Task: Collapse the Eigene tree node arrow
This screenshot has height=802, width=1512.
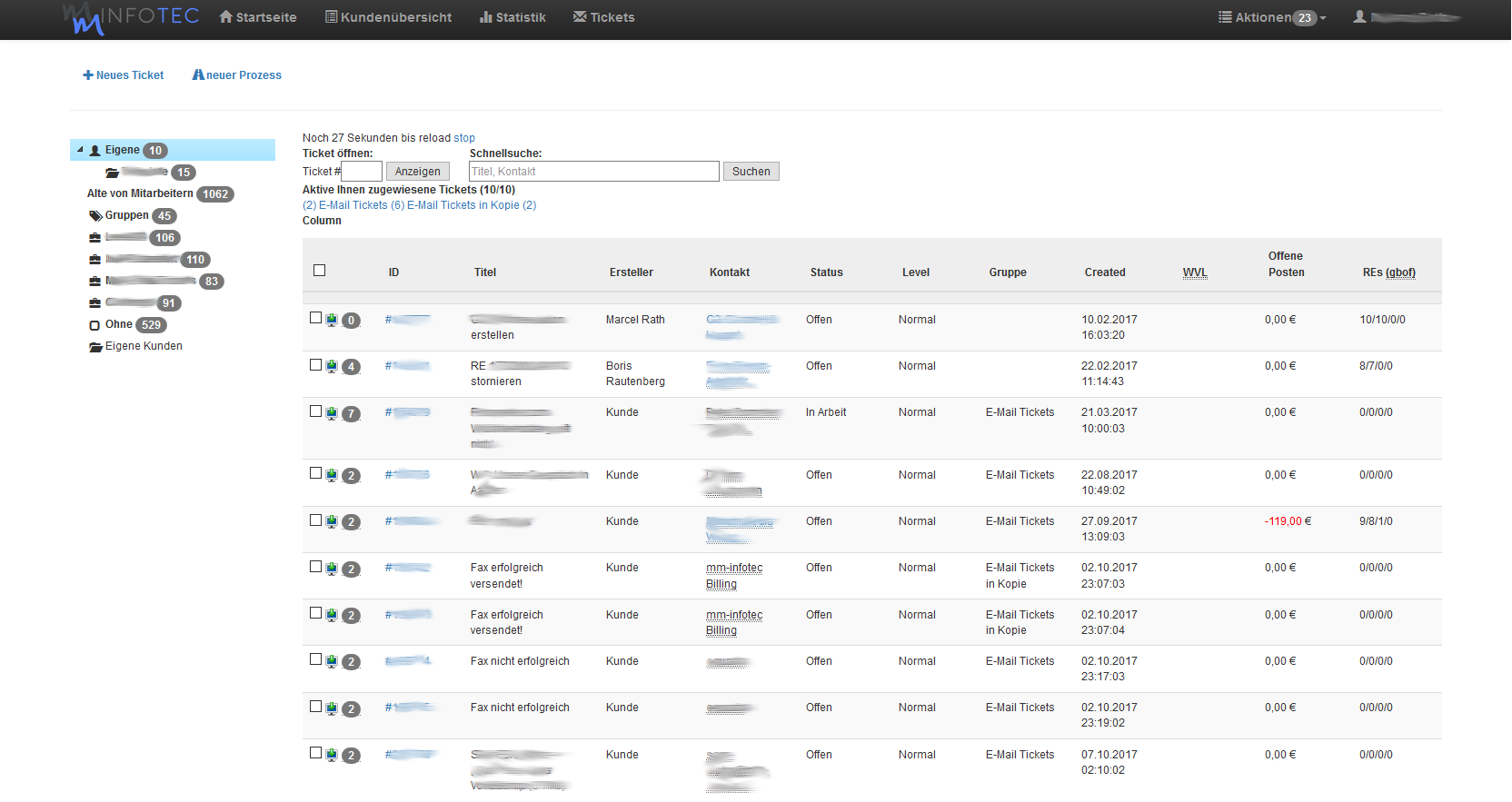Action: click(80, 150)
